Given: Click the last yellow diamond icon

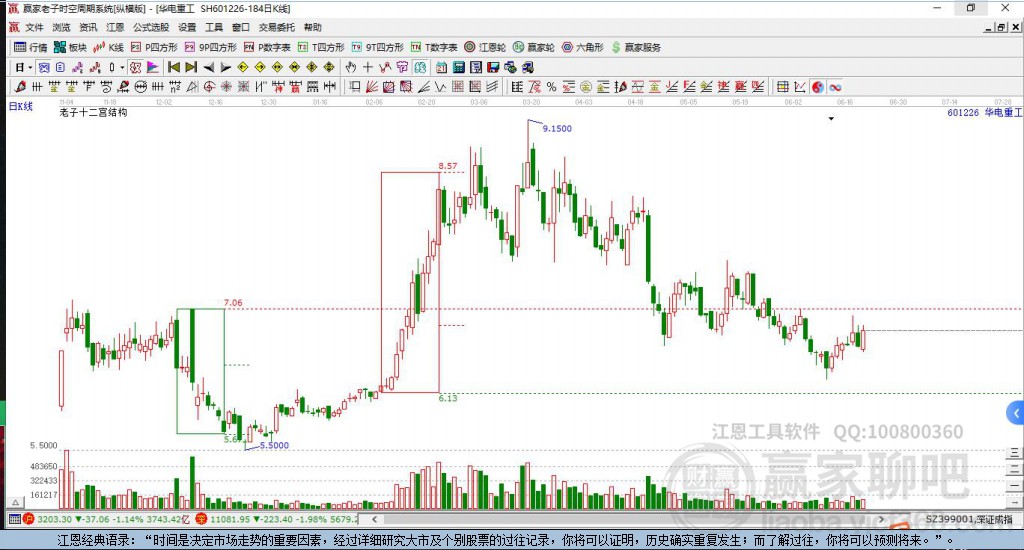Looking at the screenshot, I should [x=329, y=67].
